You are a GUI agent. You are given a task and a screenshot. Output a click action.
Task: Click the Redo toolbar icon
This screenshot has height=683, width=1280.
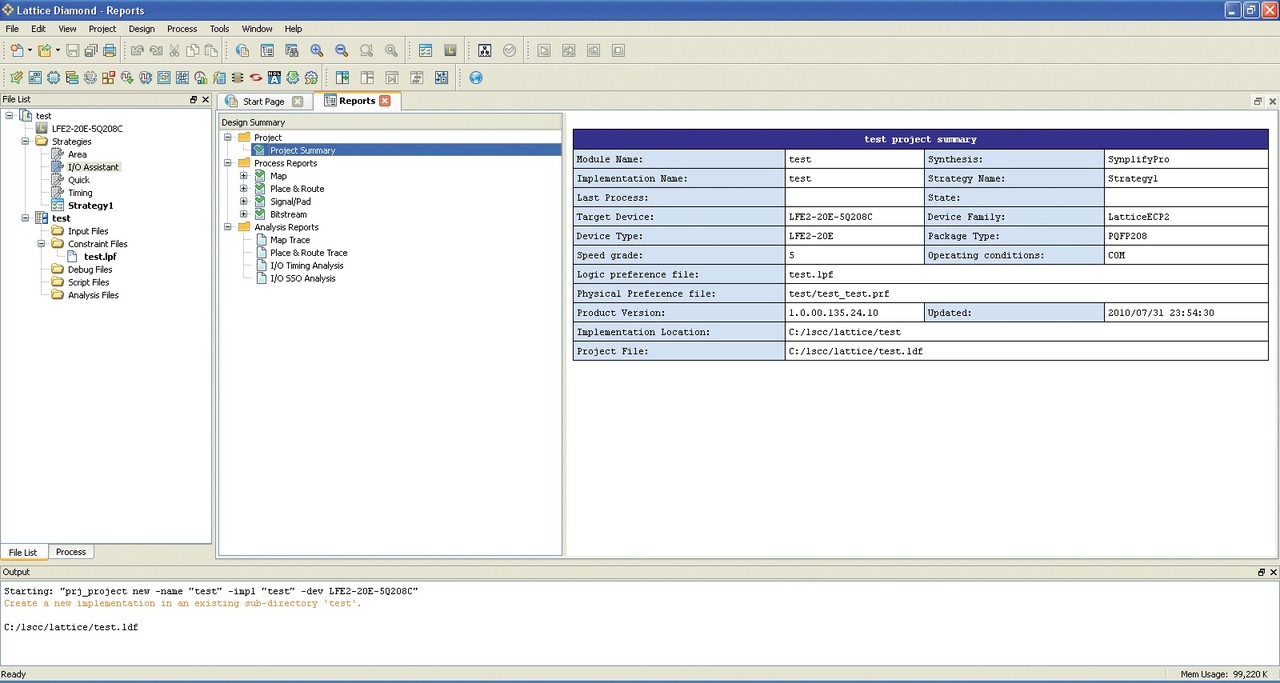156,51
